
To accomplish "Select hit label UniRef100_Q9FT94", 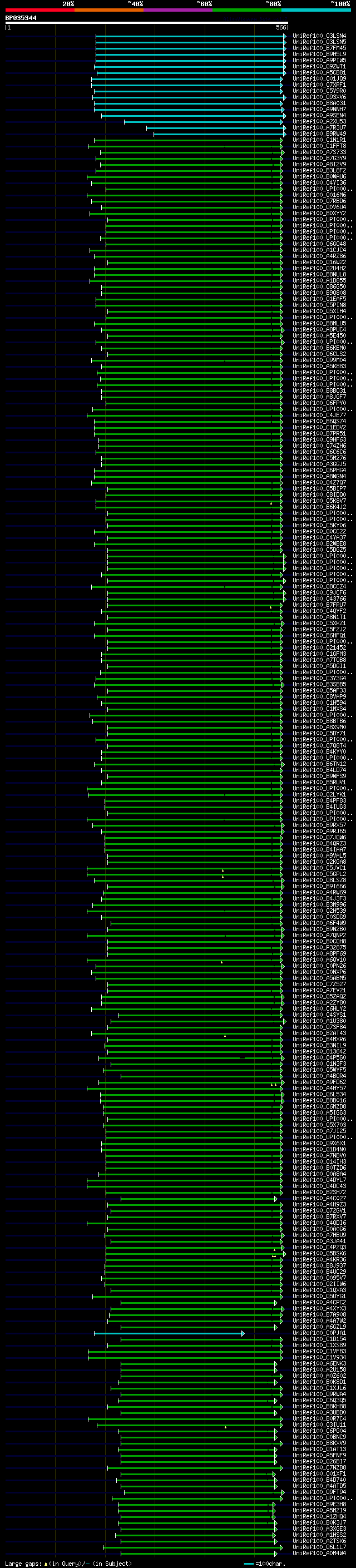I will click(x=319, y=1492).
